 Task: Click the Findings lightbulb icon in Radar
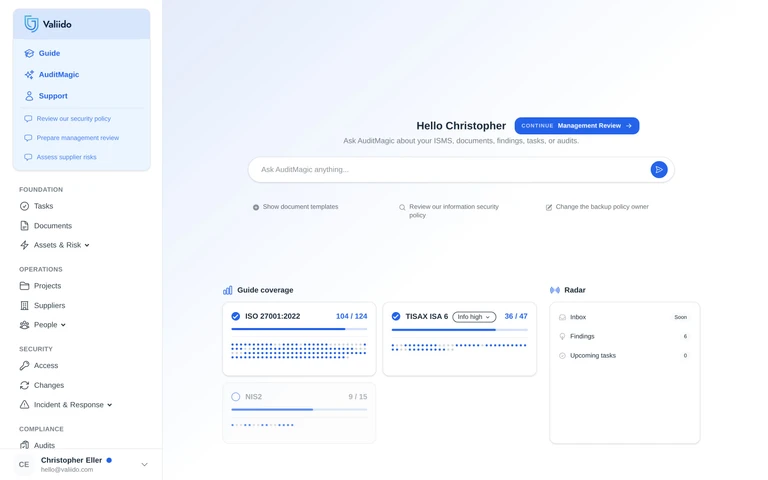(x=562, y=336)
